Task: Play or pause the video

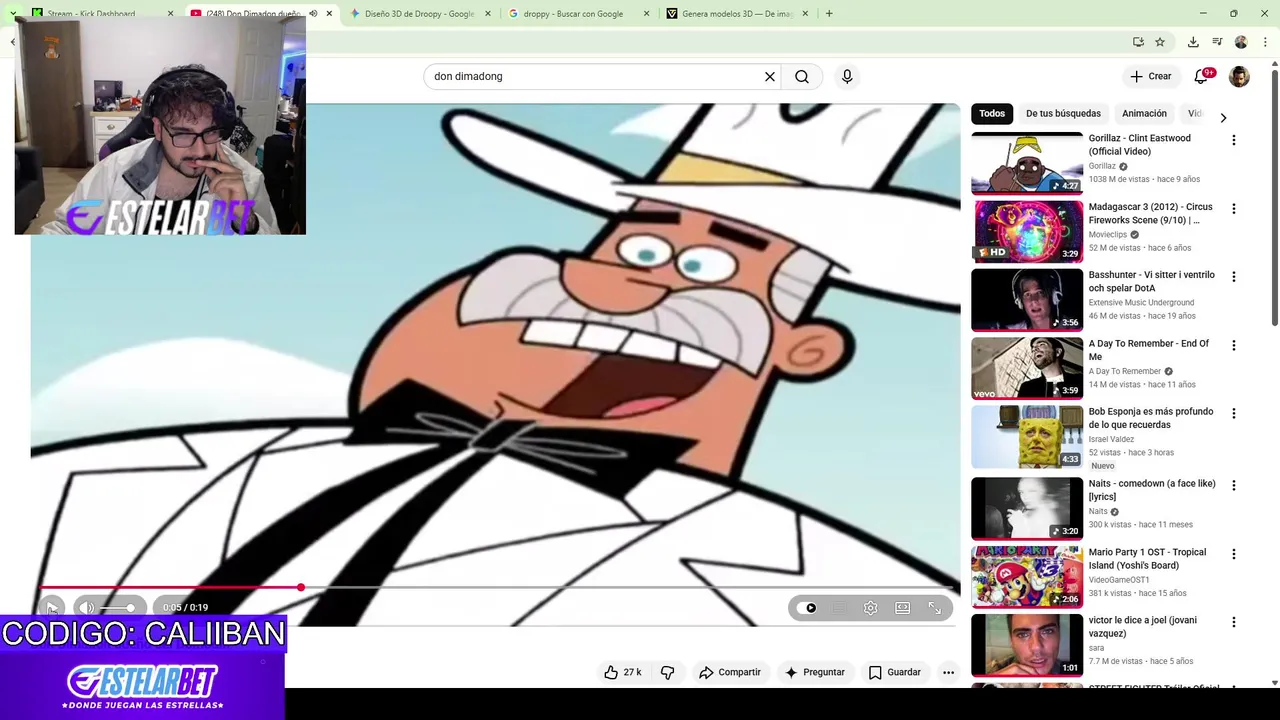Action: 52,608
